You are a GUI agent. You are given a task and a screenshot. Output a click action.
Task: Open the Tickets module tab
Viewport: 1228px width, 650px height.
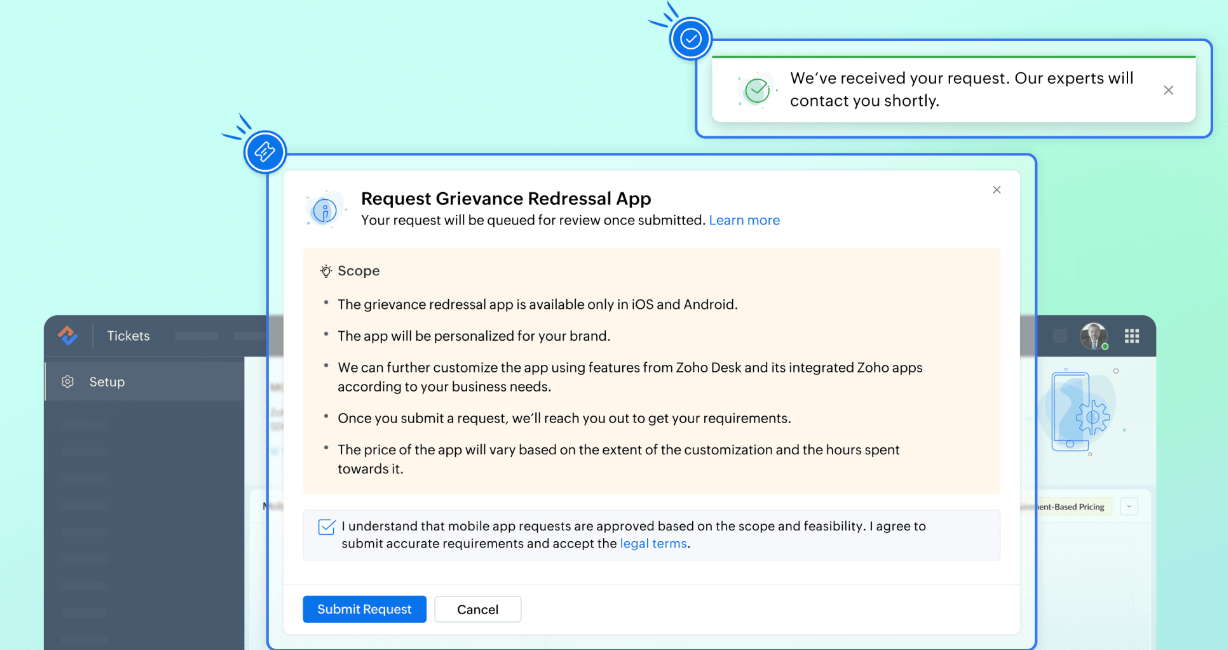[x=128, y=336]
